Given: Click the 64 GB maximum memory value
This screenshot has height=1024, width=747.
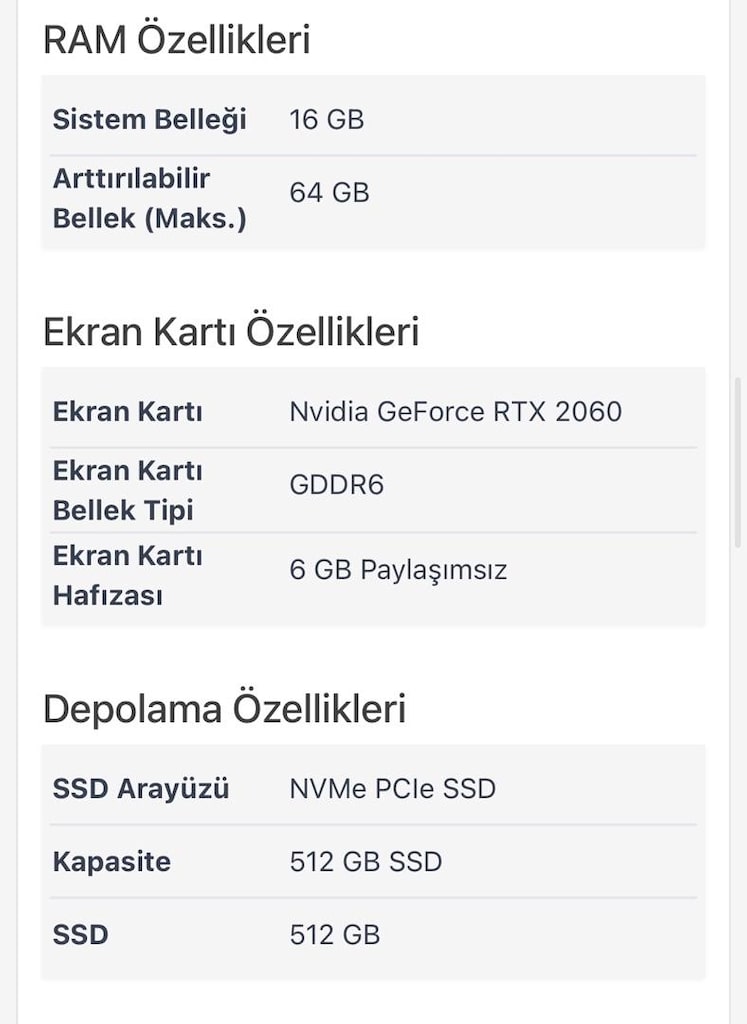Looking at the screenshot, I should [x=329, y=193].
